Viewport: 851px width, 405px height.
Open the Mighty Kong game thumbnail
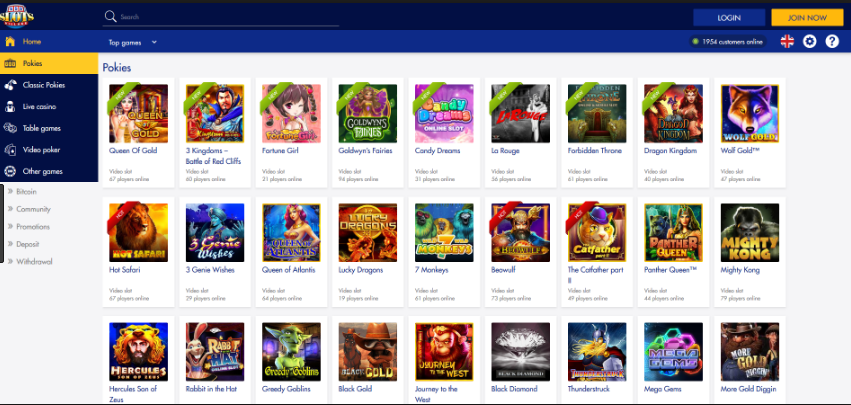click(x=748, y=232)
